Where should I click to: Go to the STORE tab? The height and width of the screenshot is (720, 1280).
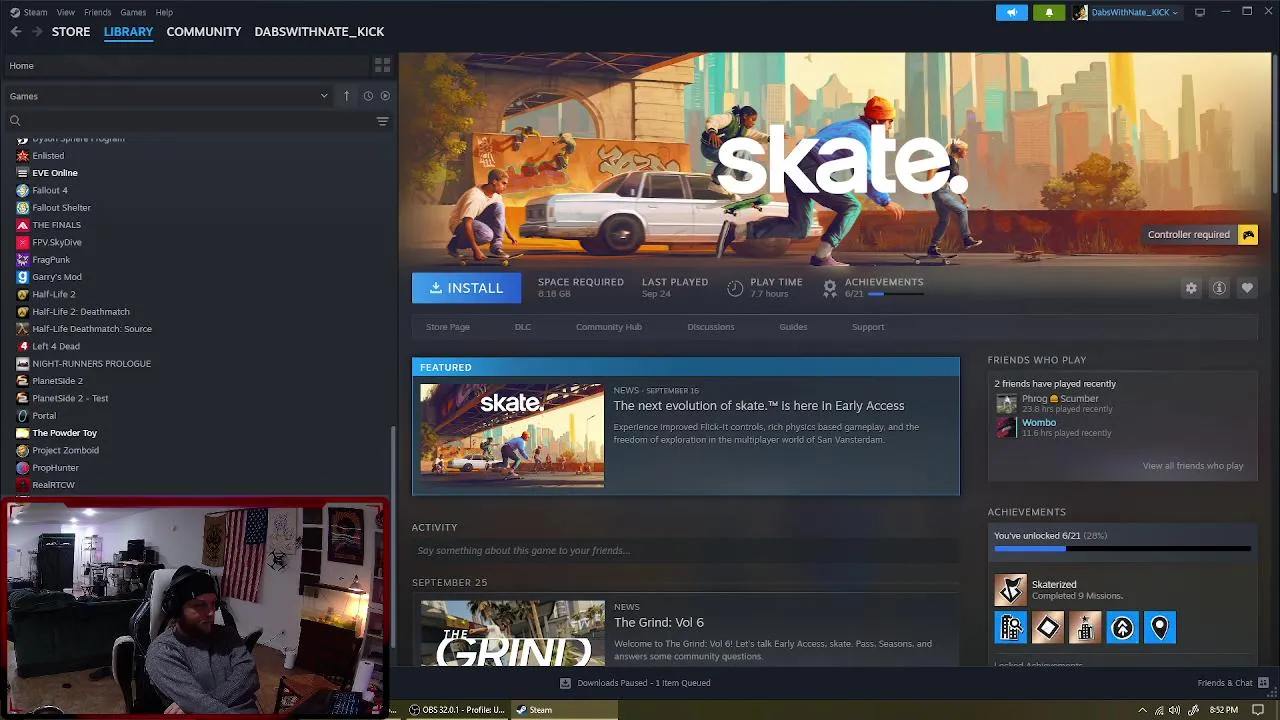coord(71,32)
